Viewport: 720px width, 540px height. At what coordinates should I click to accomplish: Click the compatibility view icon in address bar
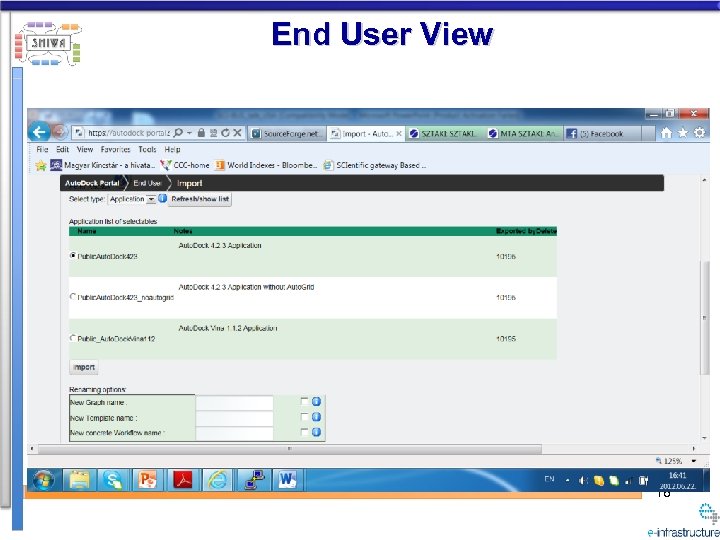point(214,133)
